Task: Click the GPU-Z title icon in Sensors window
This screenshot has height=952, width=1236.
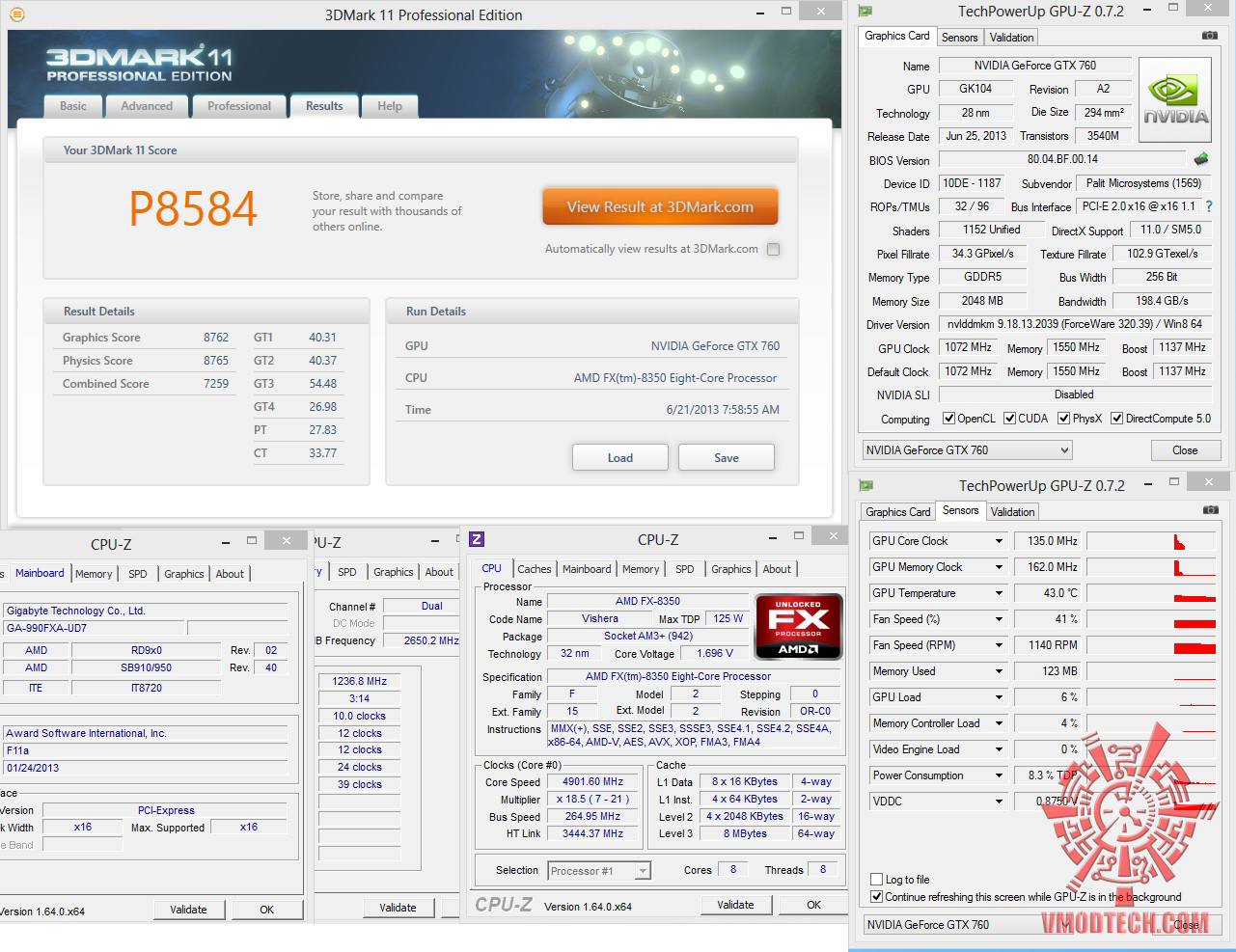Action: (865, 485)
